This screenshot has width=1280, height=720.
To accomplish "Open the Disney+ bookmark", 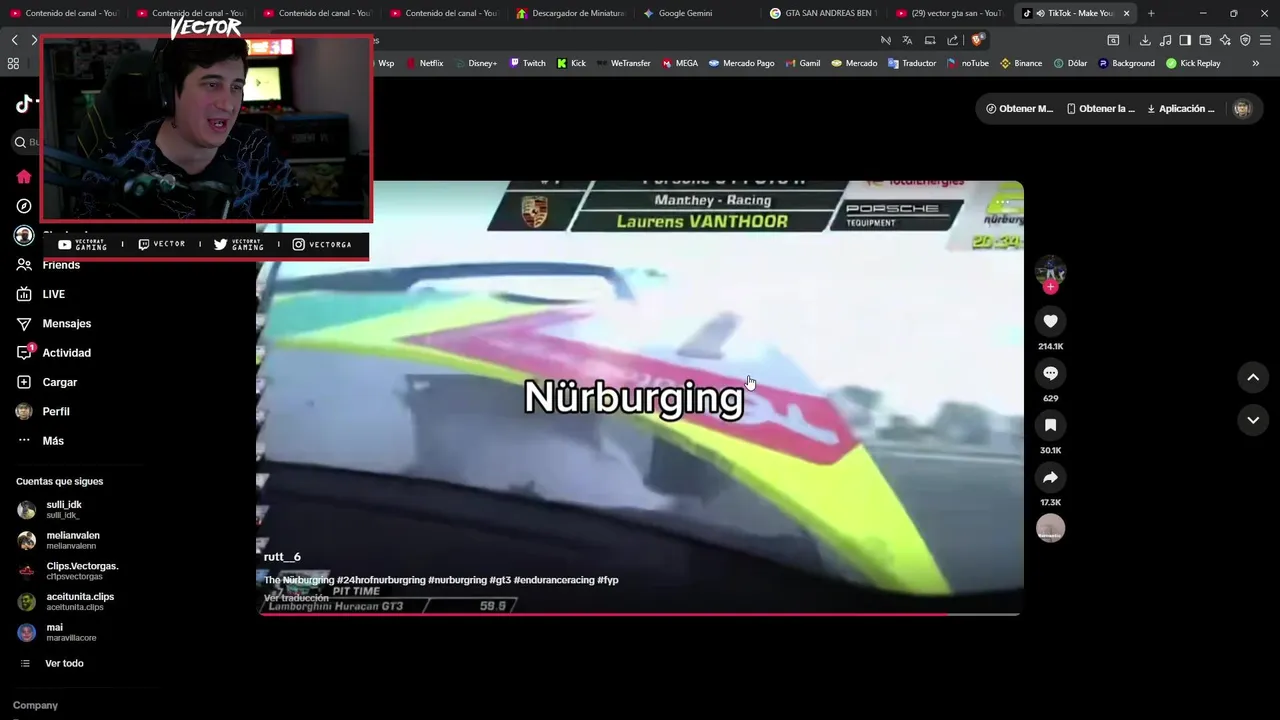I will tap(475, 63).
